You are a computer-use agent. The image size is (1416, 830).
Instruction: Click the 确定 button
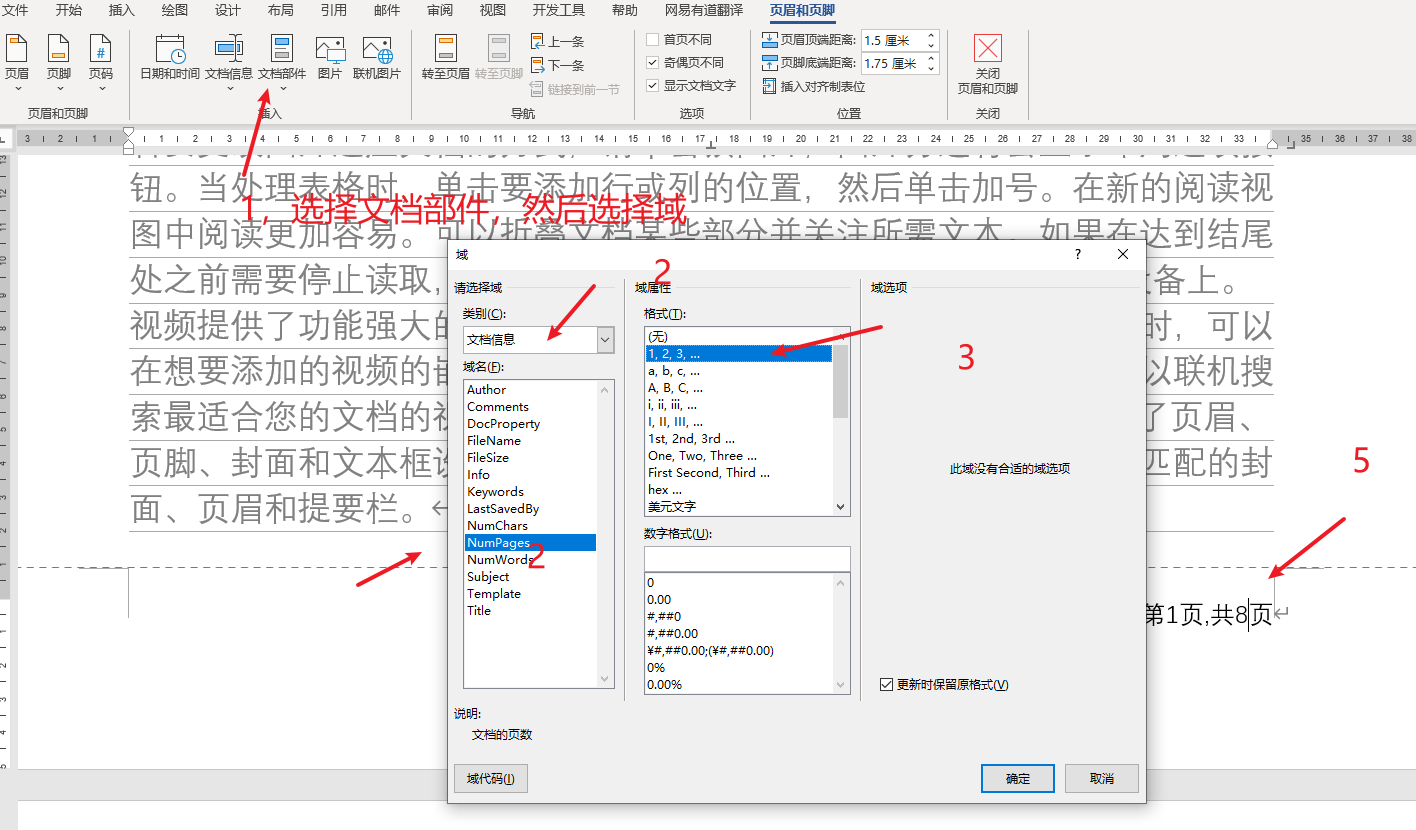point(1018,778)
